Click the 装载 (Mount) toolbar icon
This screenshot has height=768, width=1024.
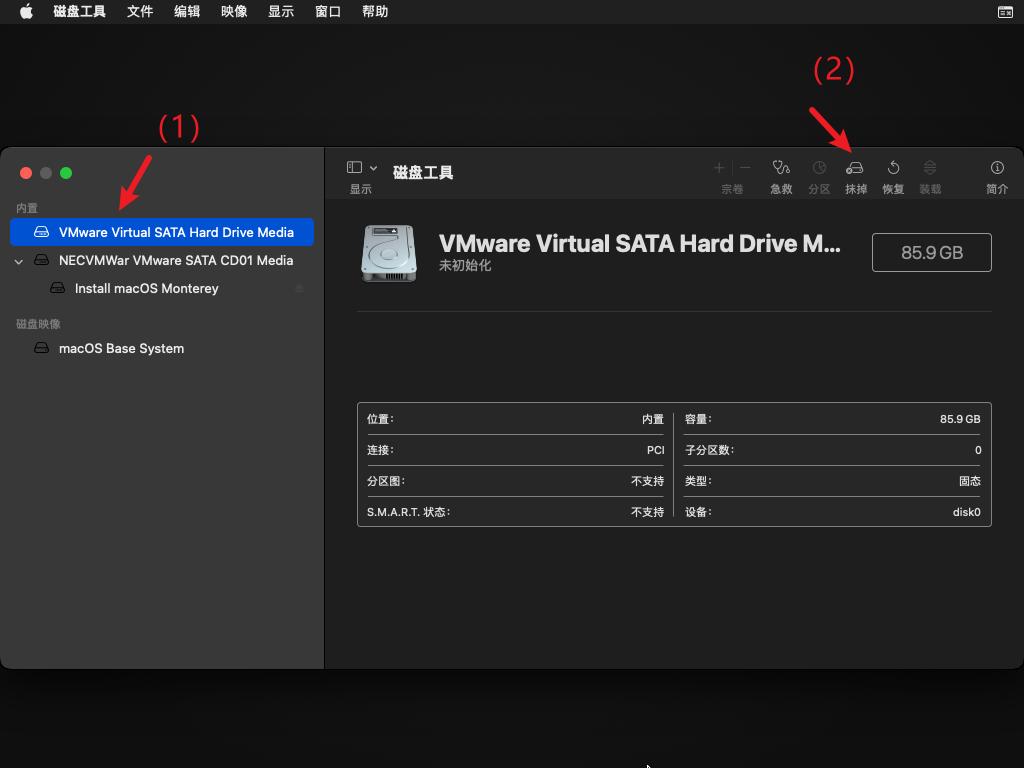click(x=929, y=170)
